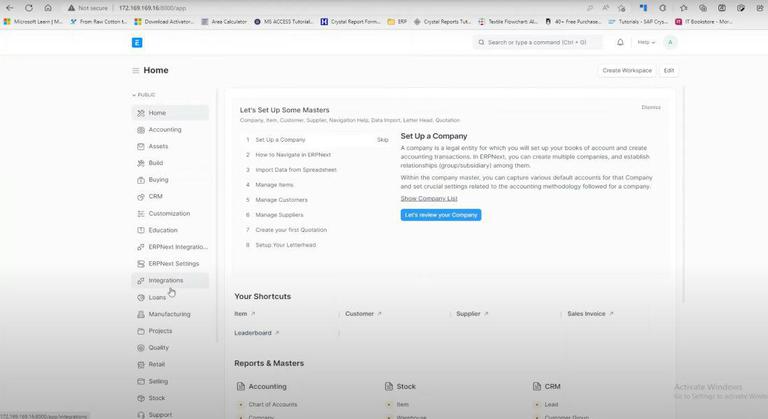
Task: Click the CRM sidebar icon
Action: 141,197
